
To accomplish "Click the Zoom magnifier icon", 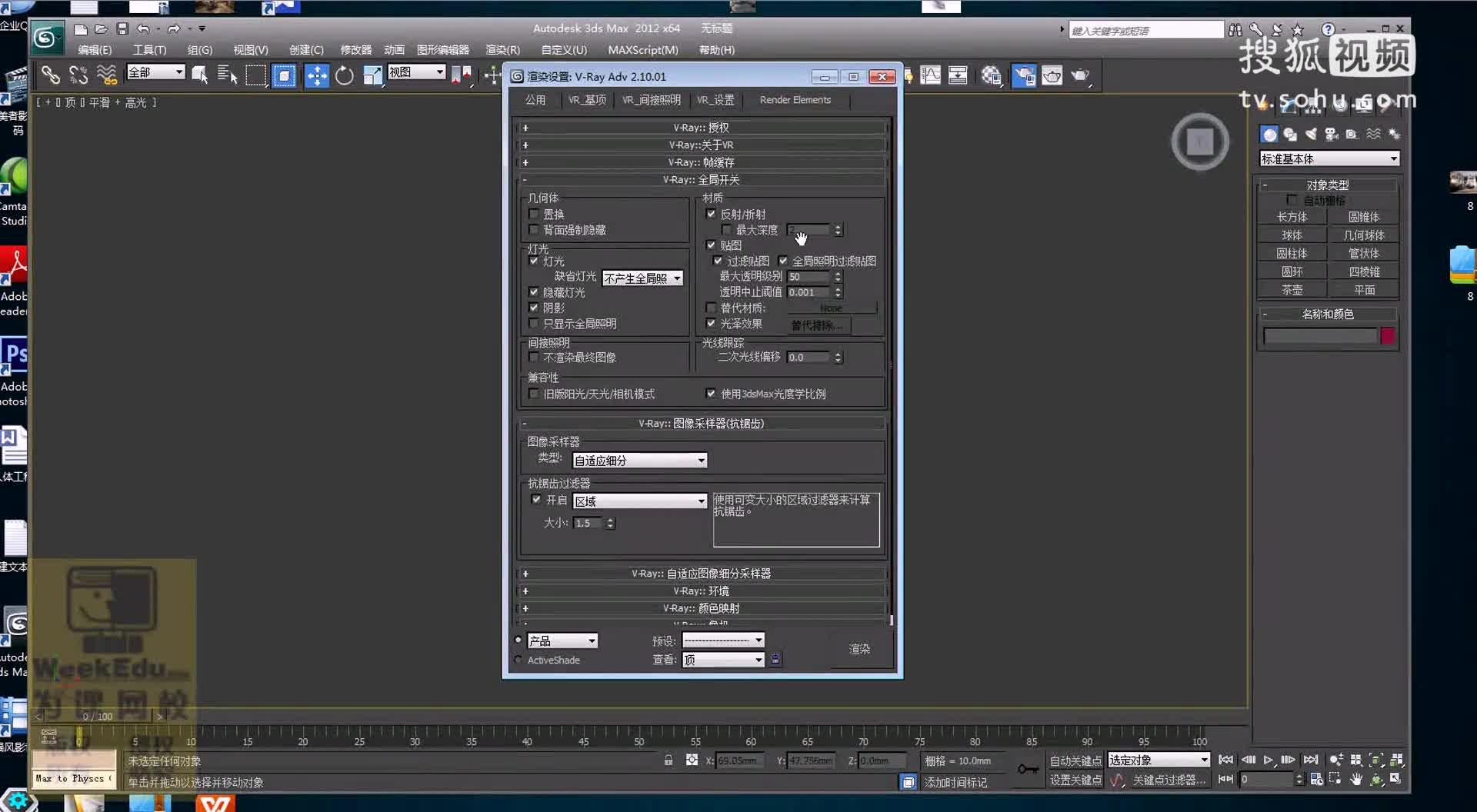I will (x=1335, y=760).
